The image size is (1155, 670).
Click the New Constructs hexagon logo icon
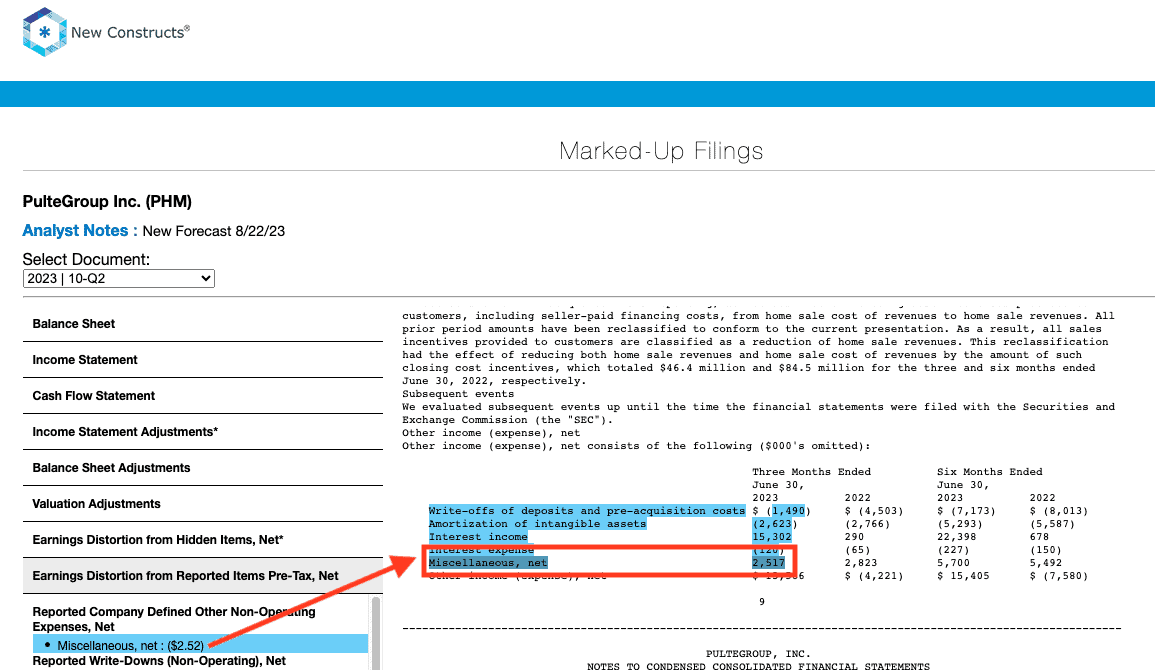[44, 32]
